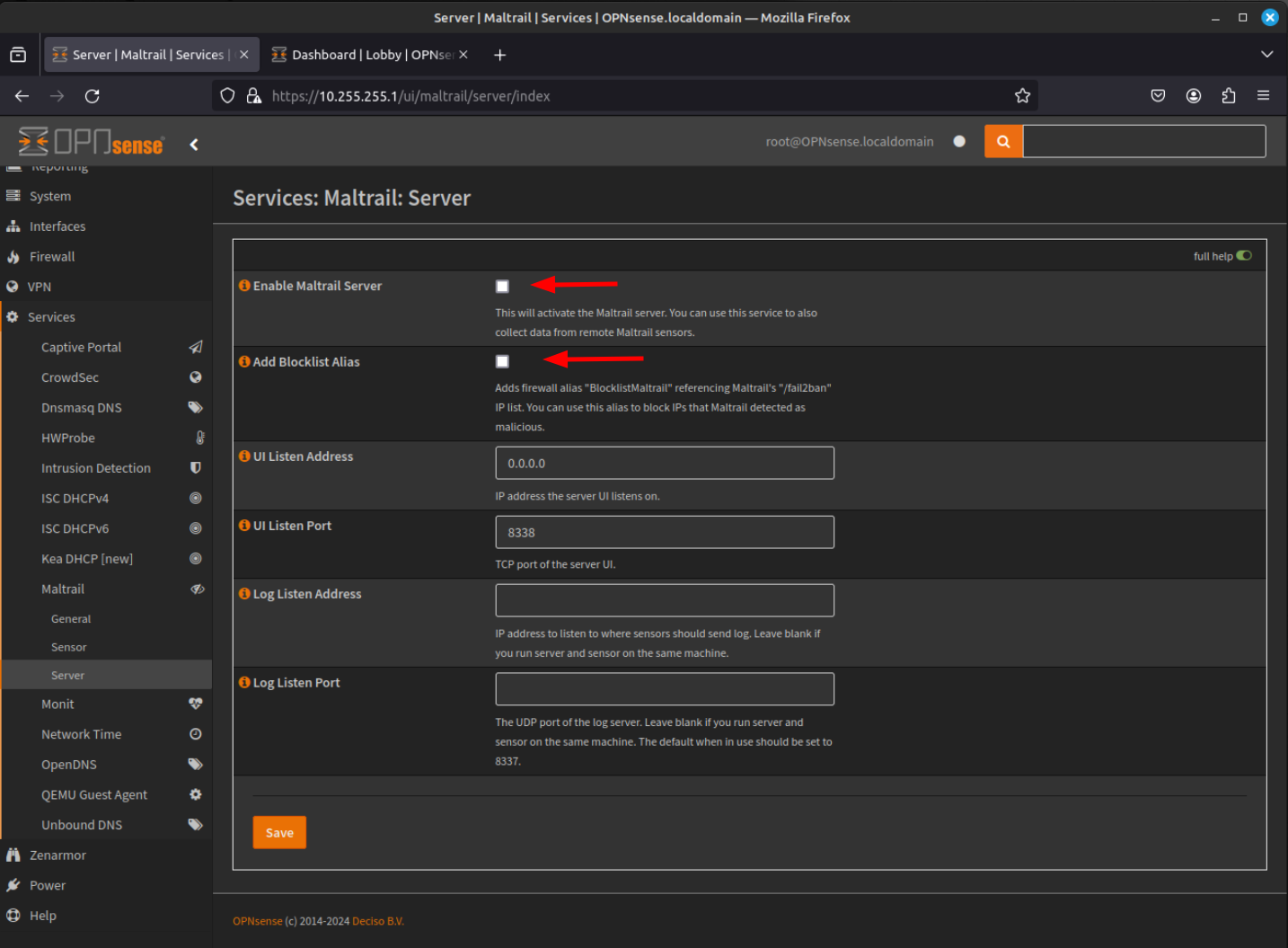
Task: Open a new browser tab
Action: click(500, 55)
